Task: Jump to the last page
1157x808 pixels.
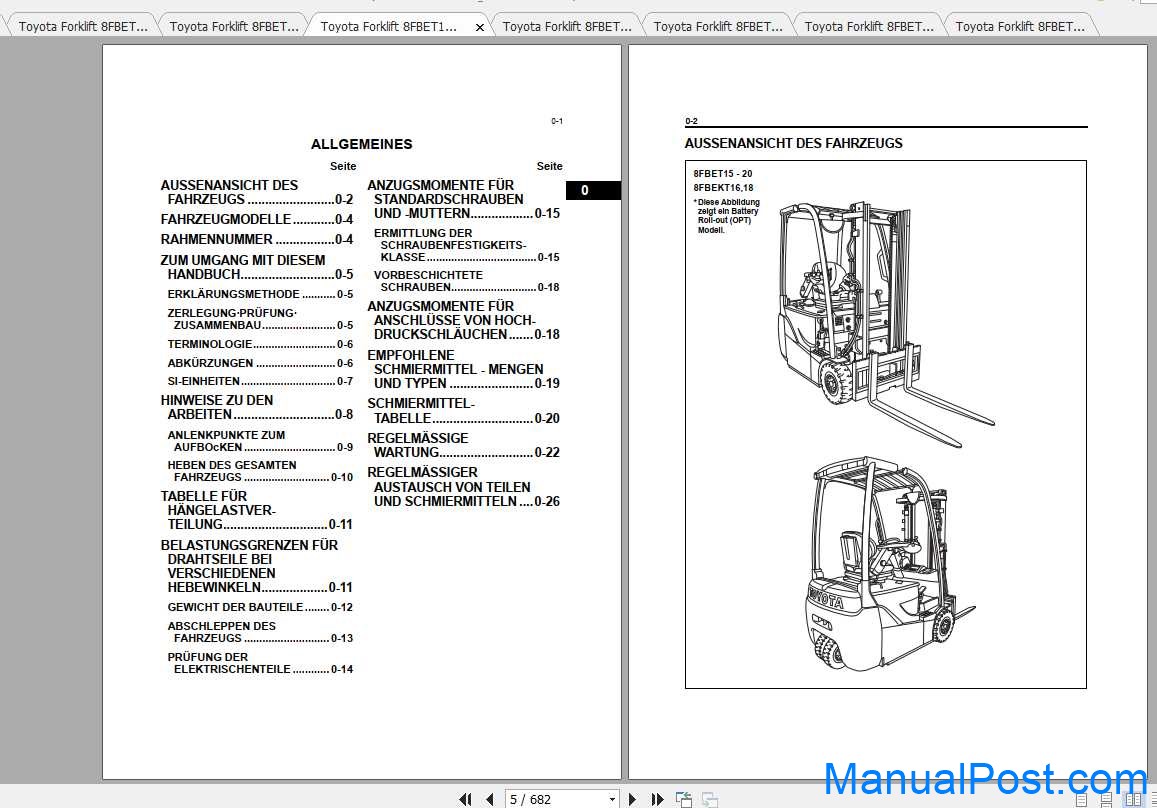Action: (657, 799)
